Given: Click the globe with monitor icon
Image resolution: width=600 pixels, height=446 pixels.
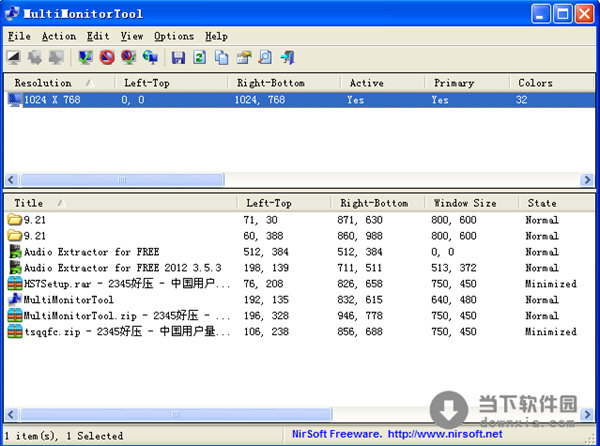Looking at the screenshot, I should 150,58.
